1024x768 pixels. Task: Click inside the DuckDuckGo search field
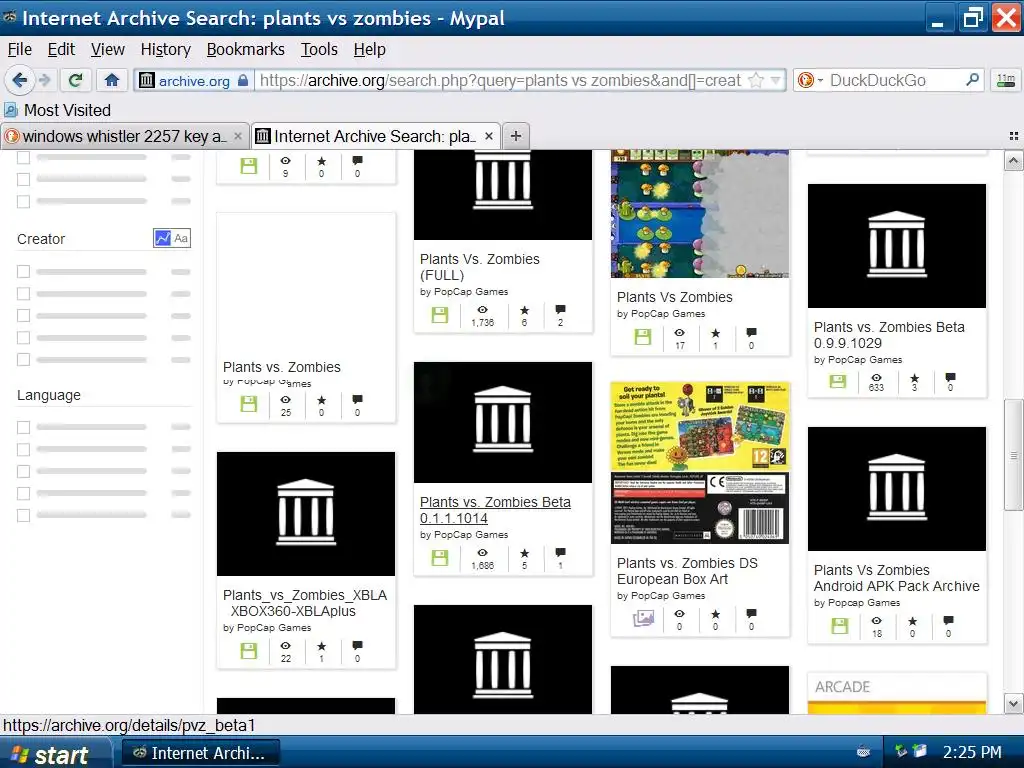(895, 80)
